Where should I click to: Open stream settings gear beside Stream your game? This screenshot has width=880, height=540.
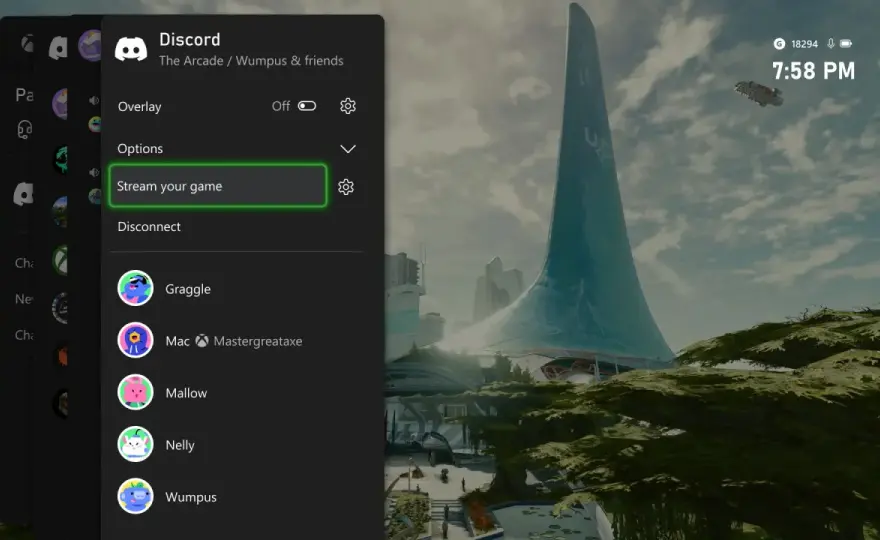pyautogui.click(x=346, y=187)
